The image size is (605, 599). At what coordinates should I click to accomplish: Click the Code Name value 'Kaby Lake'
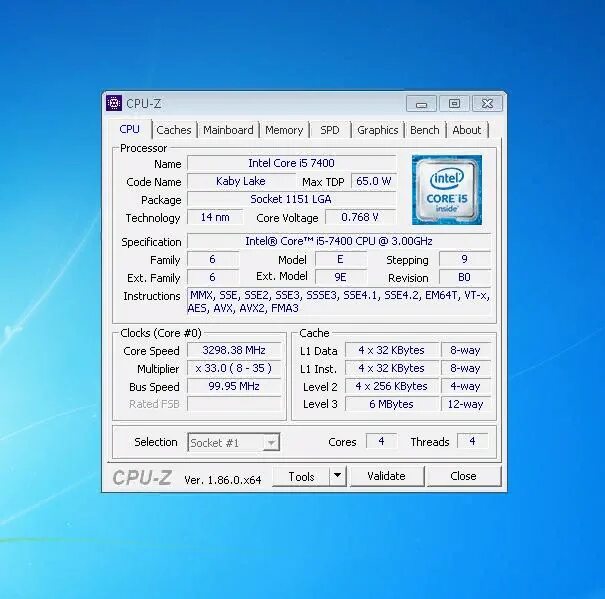point(241,181)
